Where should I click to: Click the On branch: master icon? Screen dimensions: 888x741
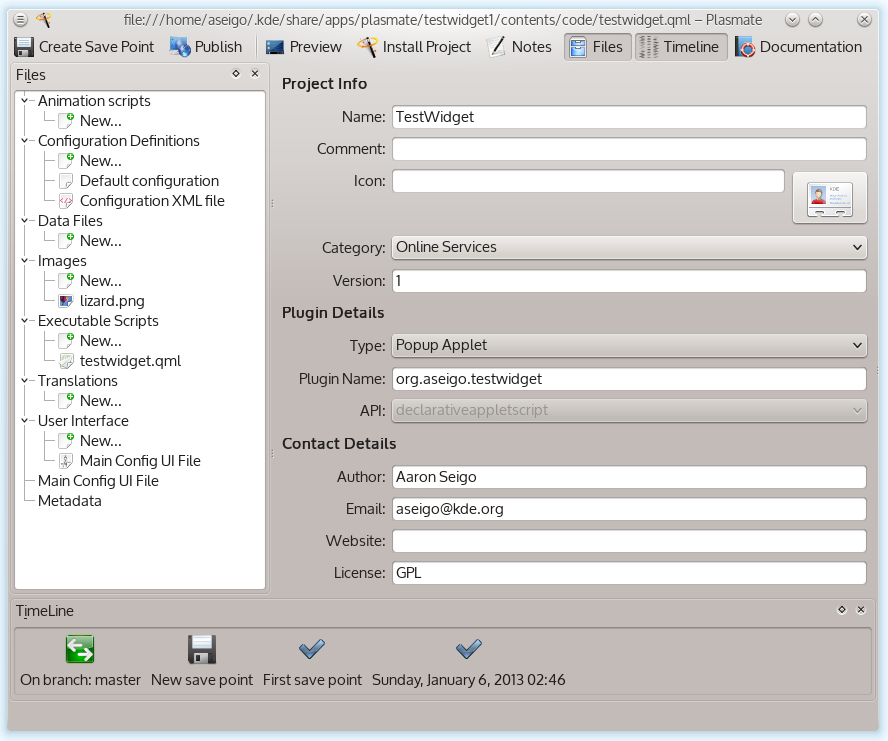pos(80,650)
